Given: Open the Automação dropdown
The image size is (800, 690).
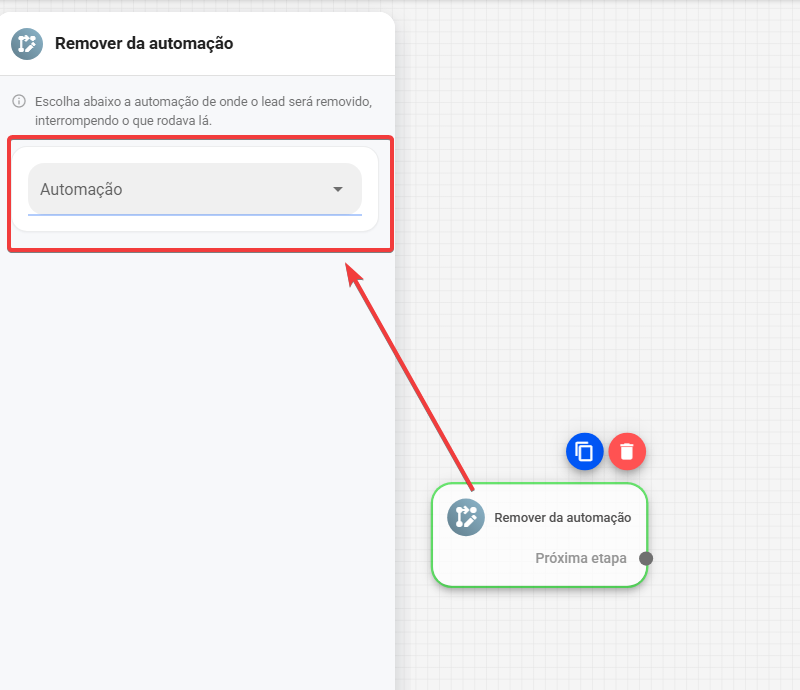Looking at the screenshot, I should [x=195, y=189].
